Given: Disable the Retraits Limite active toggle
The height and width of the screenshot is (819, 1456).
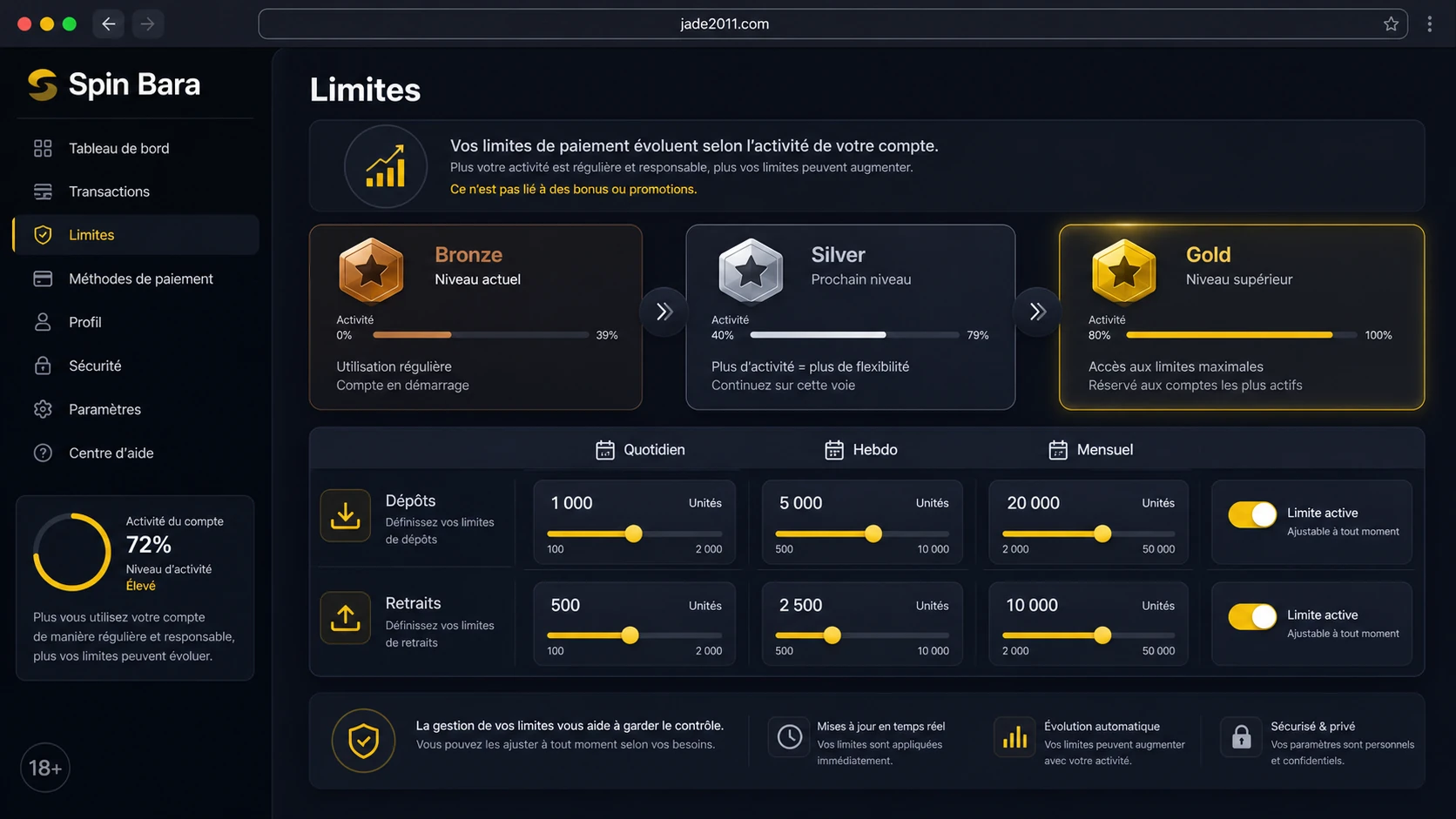Looking at the screenshot, I should (x=1252, y=616).
